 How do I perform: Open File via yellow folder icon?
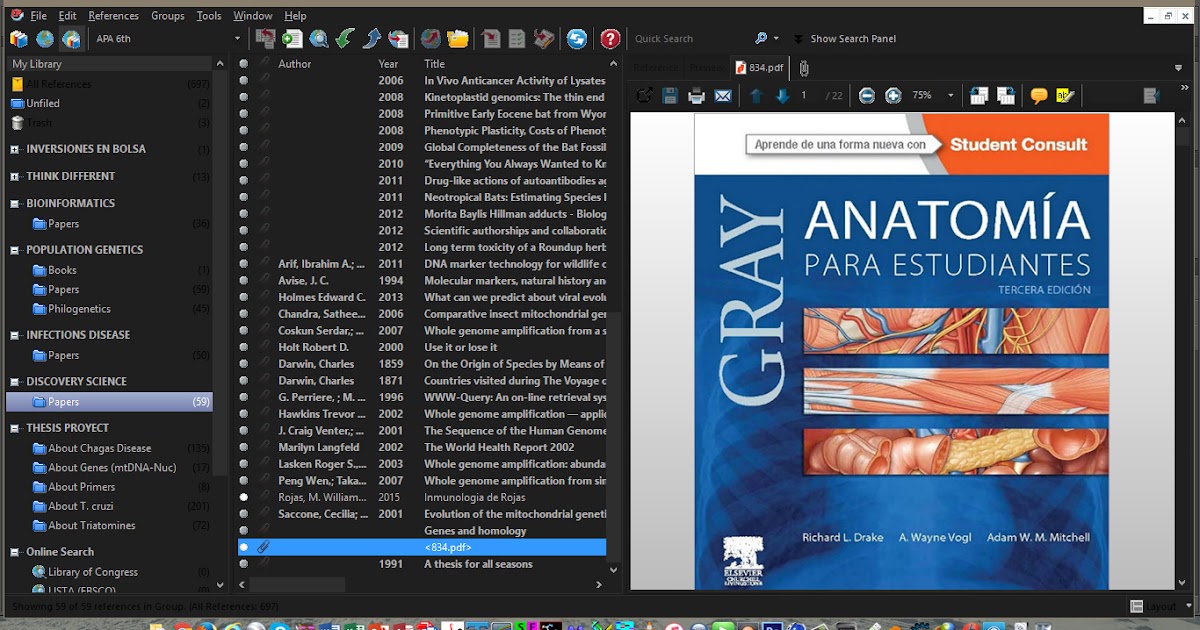tap(458, 39)
